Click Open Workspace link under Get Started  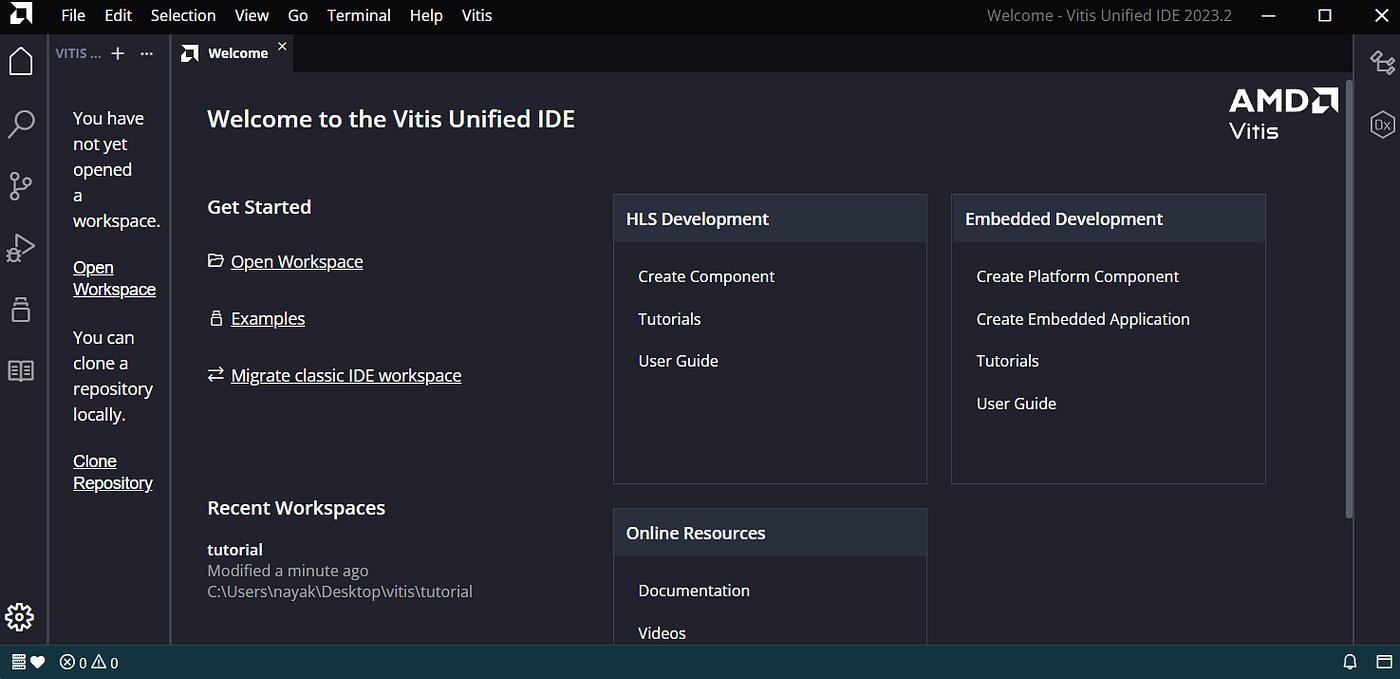(x=297, y=262)
